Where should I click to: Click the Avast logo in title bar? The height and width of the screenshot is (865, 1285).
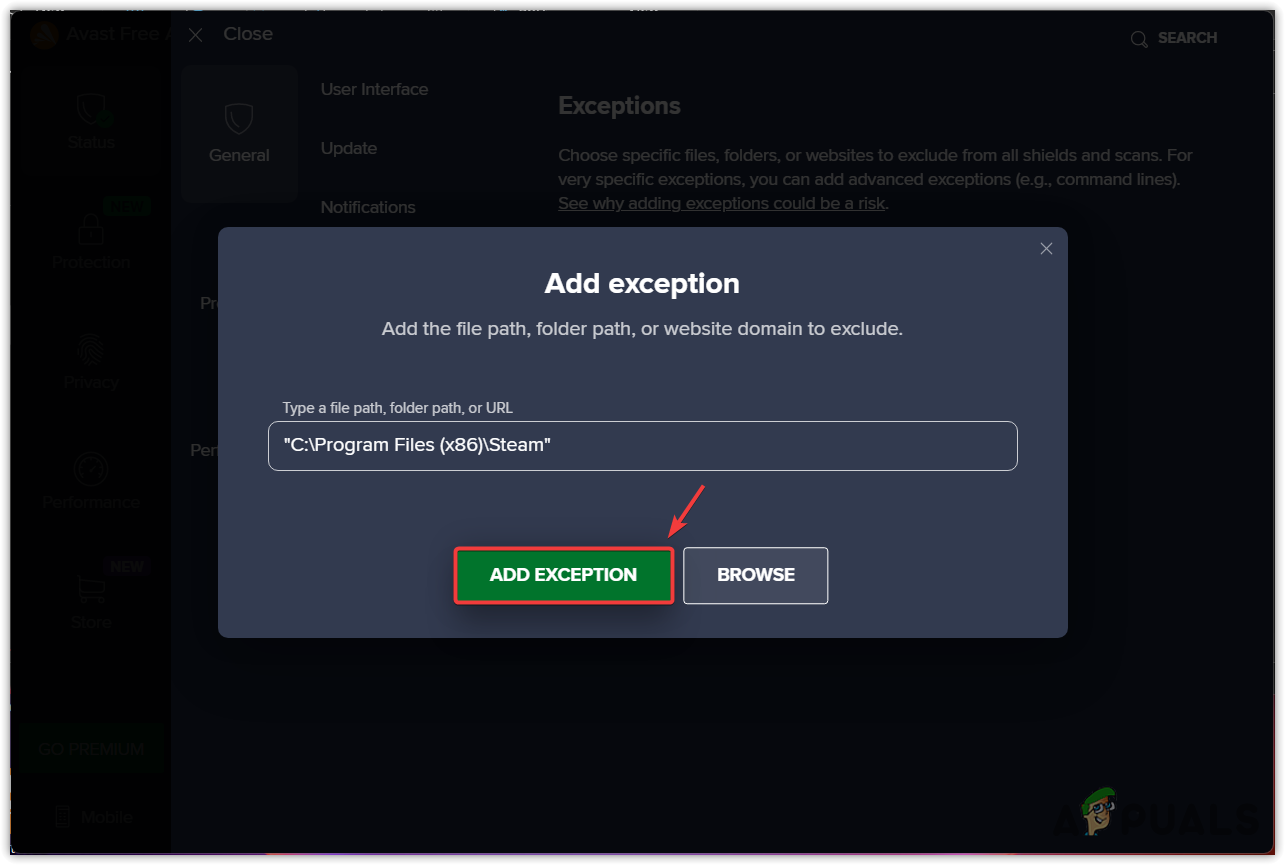[44, 35]
